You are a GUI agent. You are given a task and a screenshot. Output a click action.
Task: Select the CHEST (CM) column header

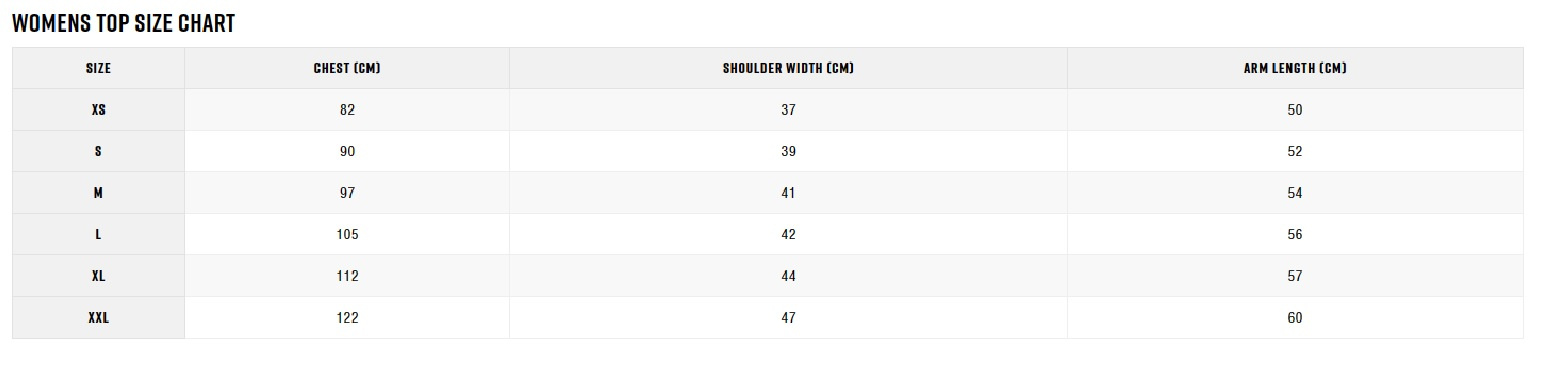pos(347,68)
